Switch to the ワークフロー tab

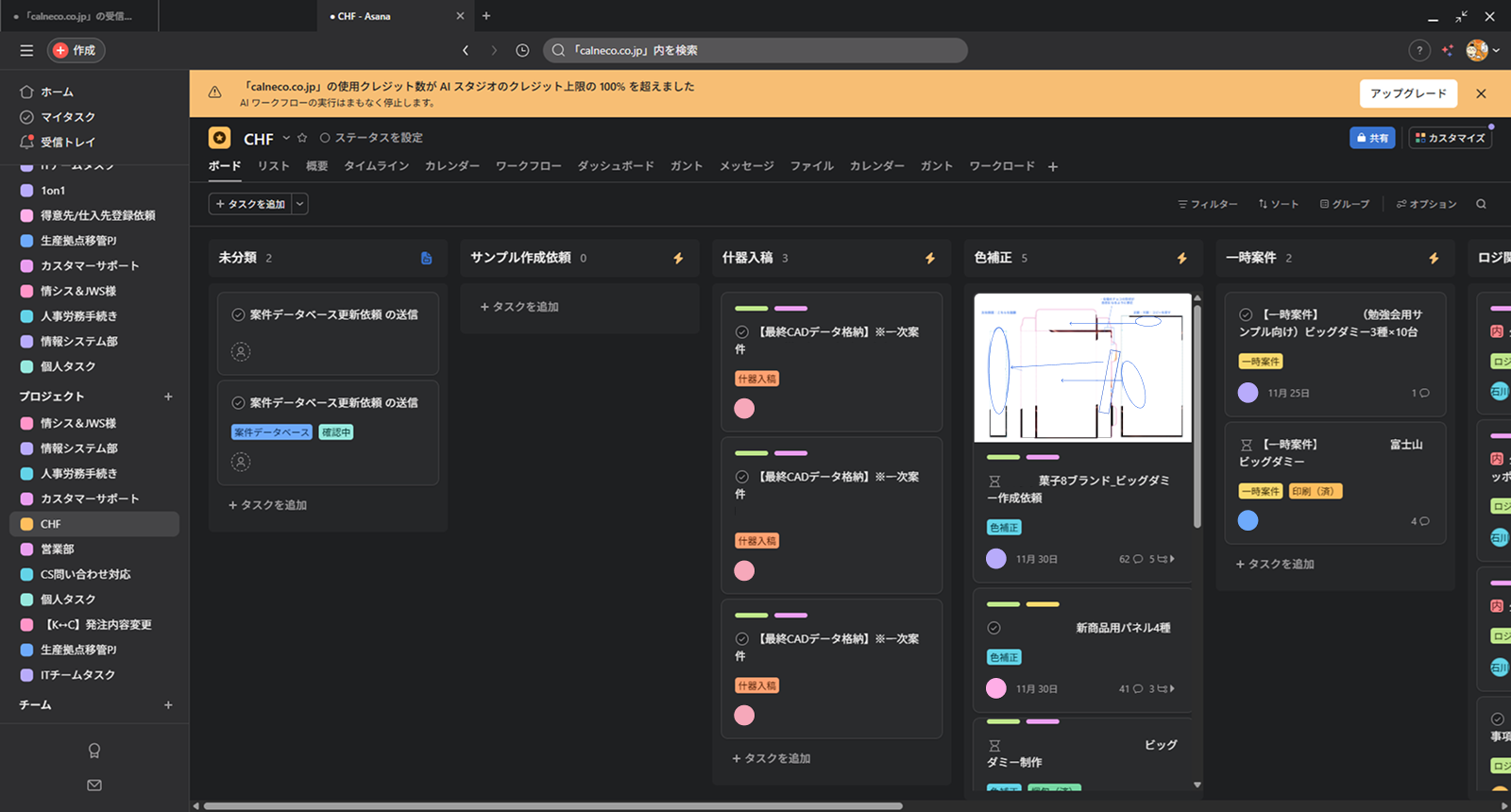pyautogui.click(x=528, y=166)
